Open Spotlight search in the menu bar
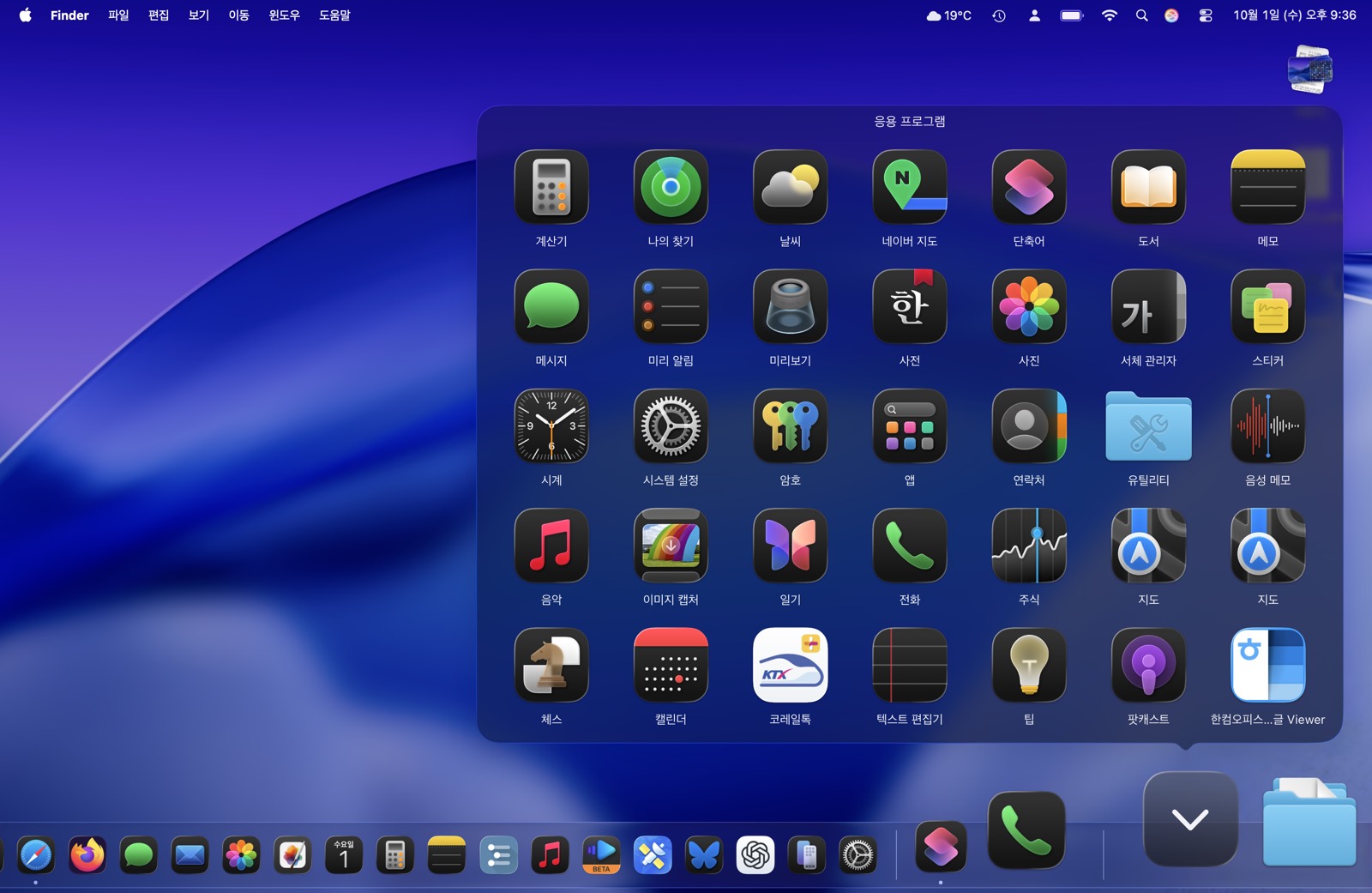1372x893 pixels. tap(1141, 15)
